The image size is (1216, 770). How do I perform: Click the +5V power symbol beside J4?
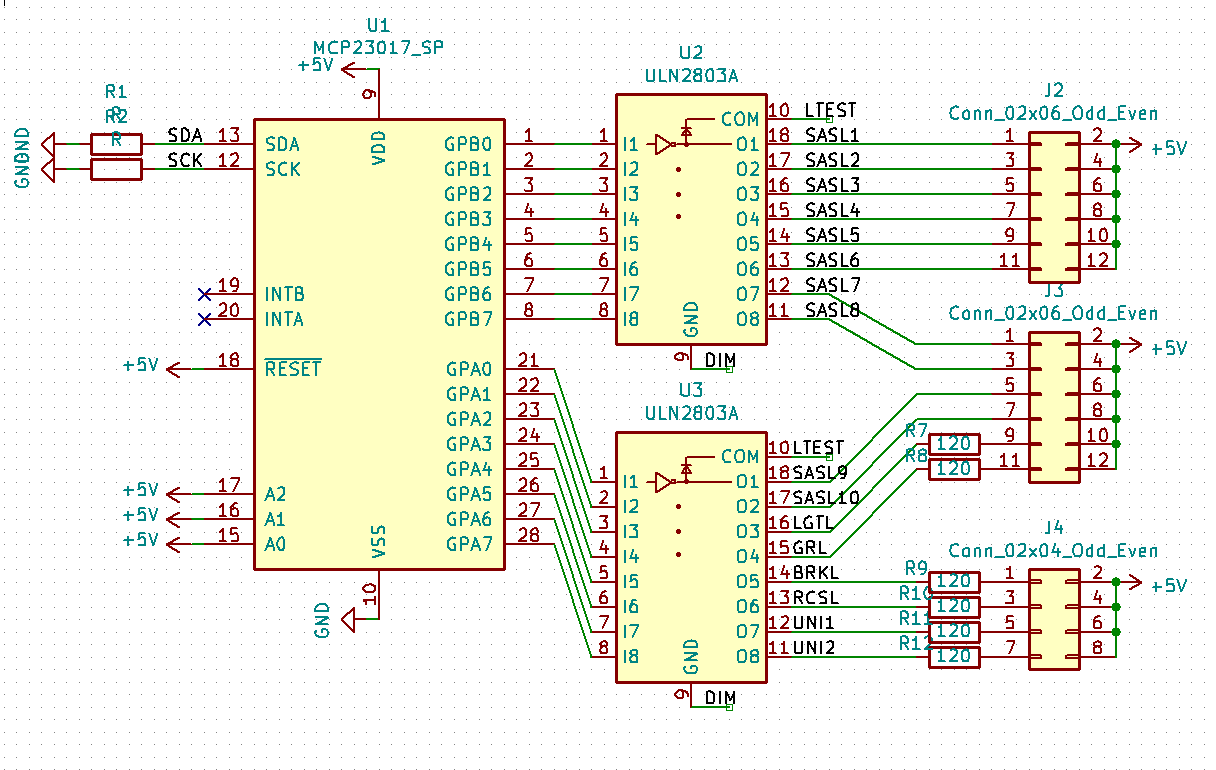point(1135,582)
